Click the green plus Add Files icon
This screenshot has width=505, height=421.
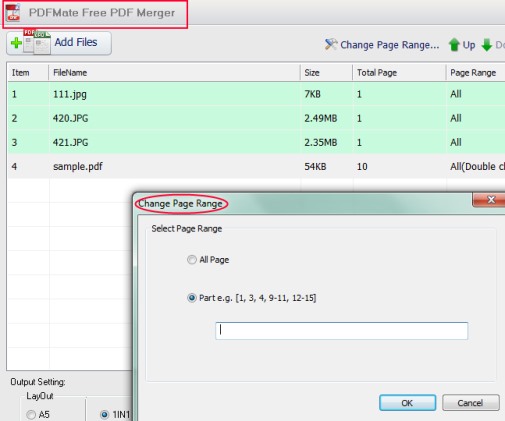[16, 43]
